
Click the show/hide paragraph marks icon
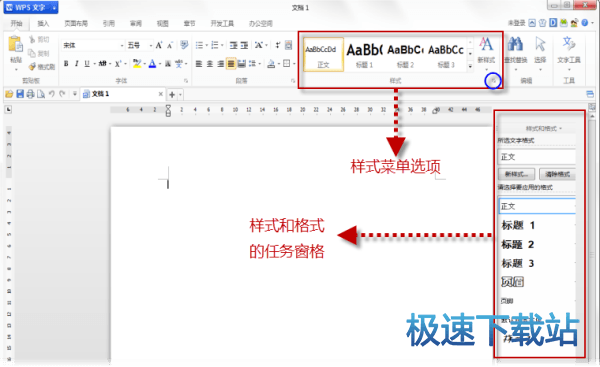pyautogui.click(x=277, y=45)
